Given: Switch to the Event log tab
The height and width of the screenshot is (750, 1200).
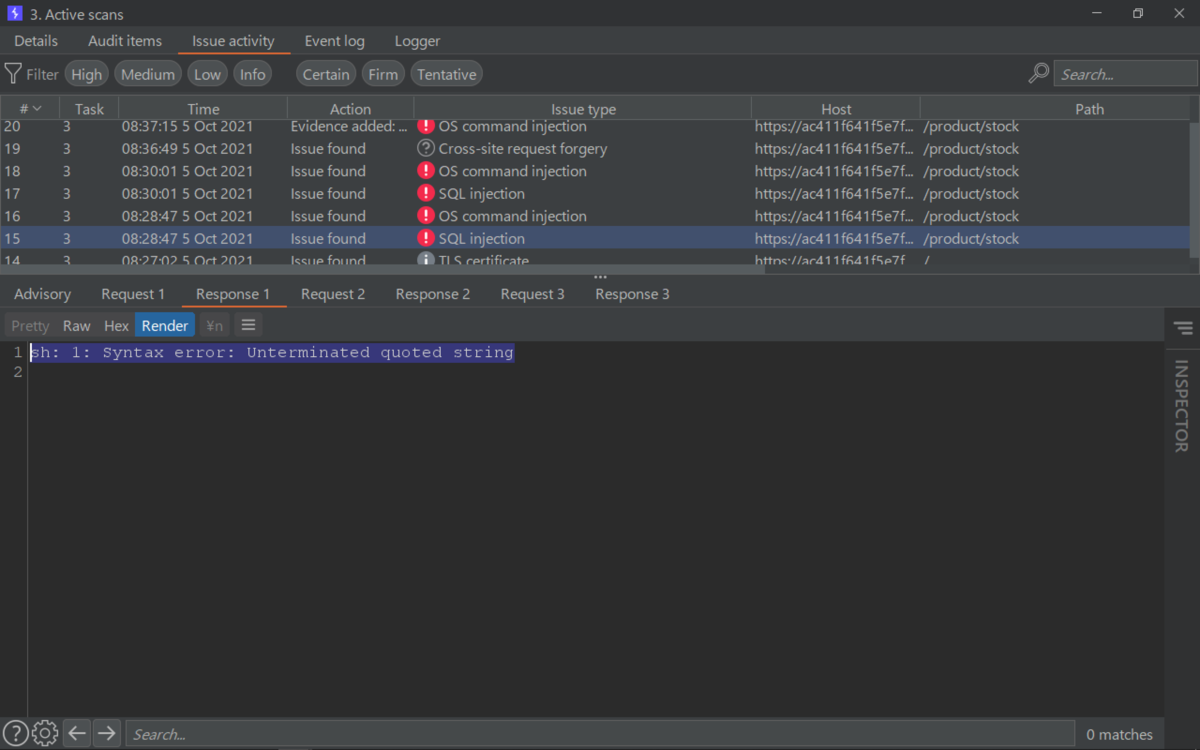Looking at the screenshot, I should point(335,41).
